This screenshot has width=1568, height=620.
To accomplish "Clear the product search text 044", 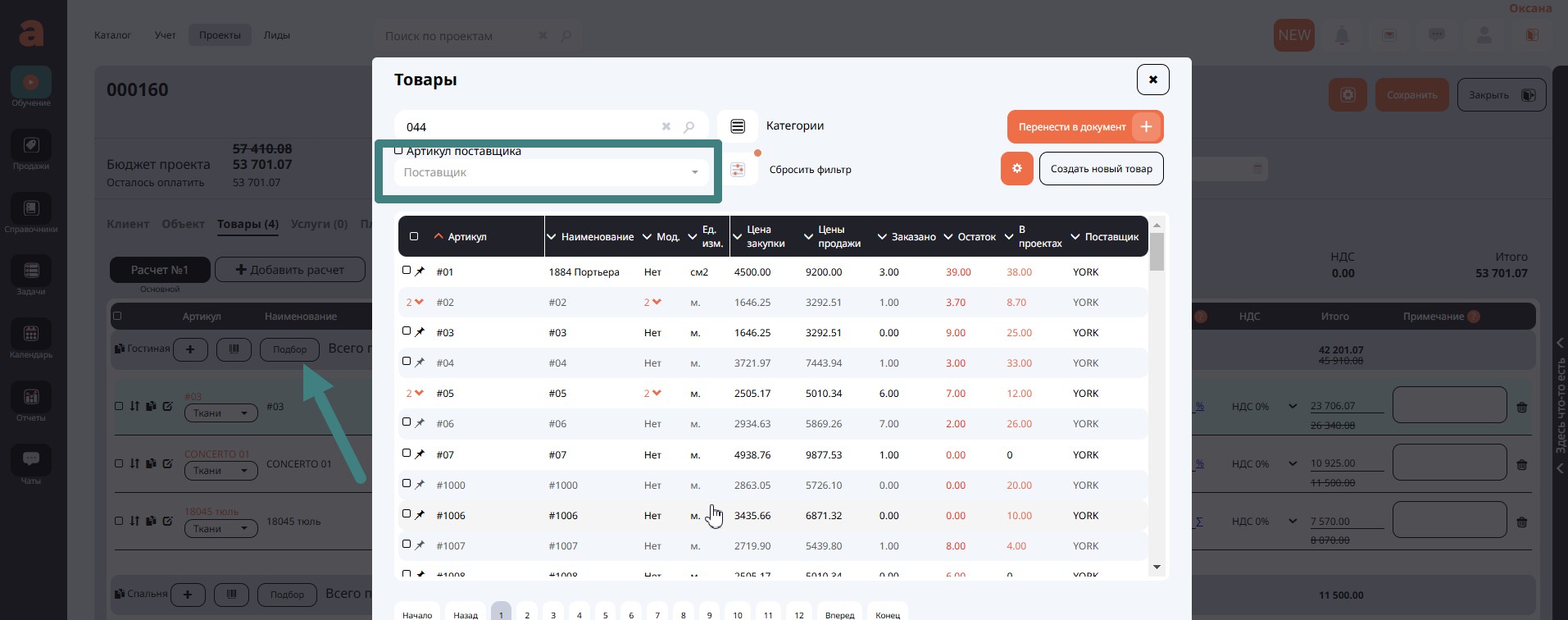I will (666, 127).
